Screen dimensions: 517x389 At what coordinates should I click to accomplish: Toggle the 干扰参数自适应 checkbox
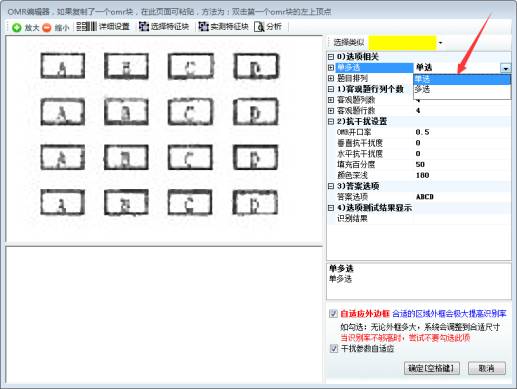[333, 349]
